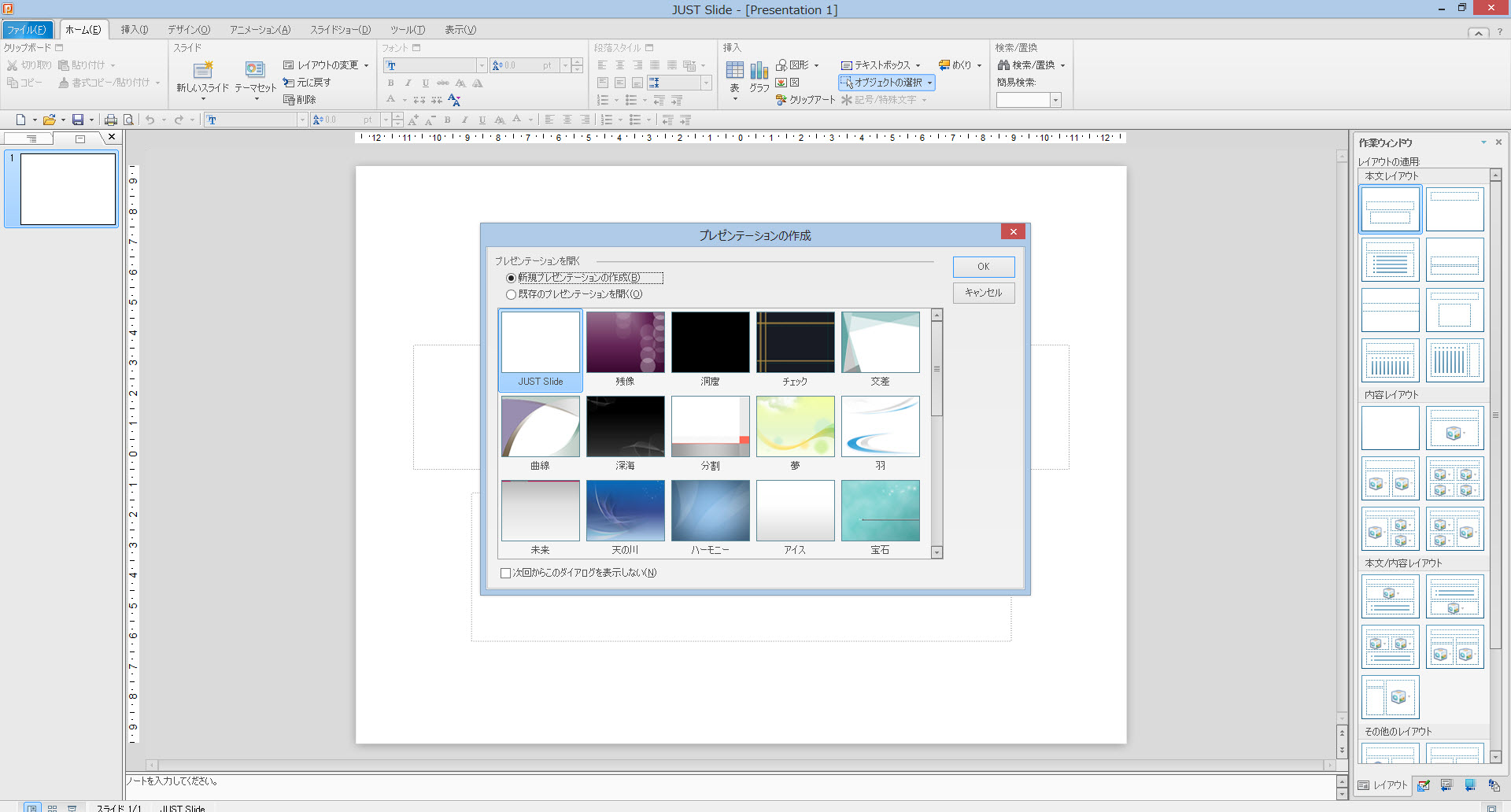Open the 挿入 menu tab
The width and height of the screenshot is (1511, 812).
point(134,30)
